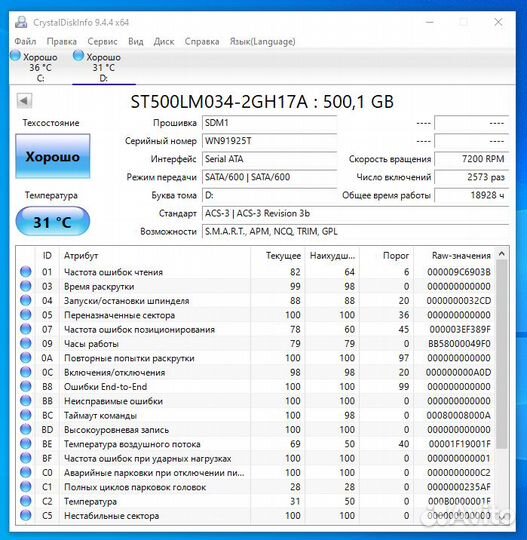Open the Сервис menu
This screenshot has width=527, height=540.
[x=102, y=41]
